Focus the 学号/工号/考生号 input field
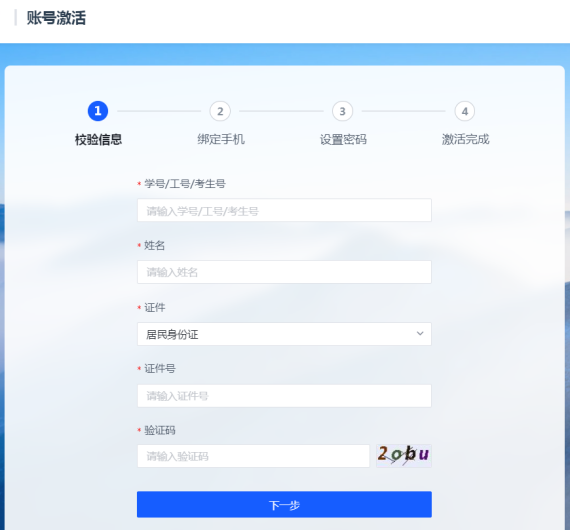Viewport: 570px width, 531px height. (x=284, y=210)
